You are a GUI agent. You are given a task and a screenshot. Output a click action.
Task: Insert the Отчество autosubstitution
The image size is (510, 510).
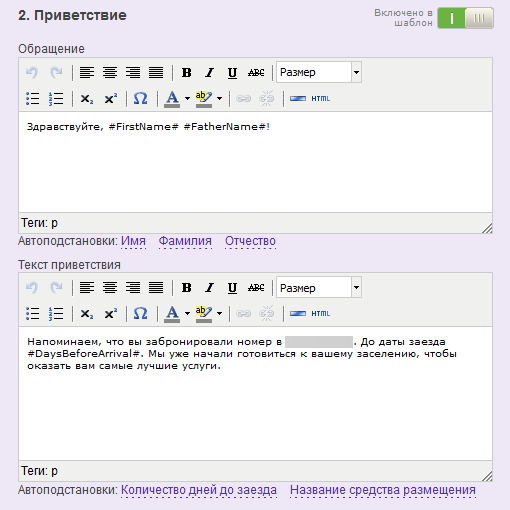tap(250, 241)
